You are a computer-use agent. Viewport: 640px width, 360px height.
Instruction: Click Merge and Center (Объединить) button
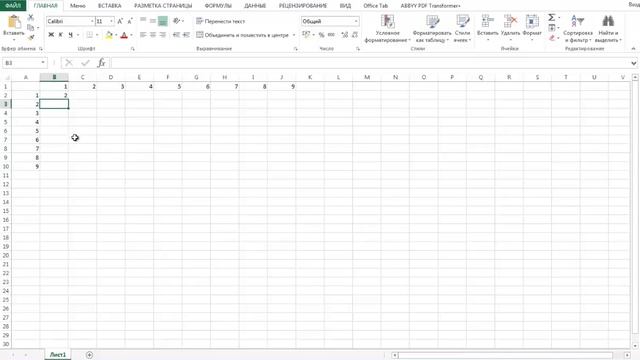coord(242,35)
